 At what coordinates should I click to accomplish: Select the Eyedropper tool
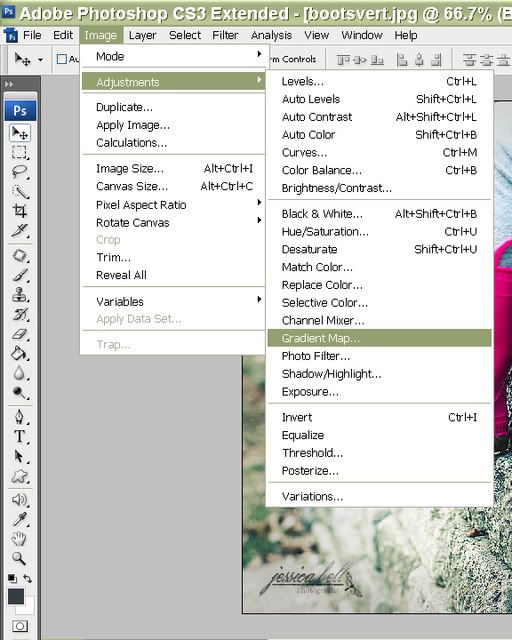point(20,519)
